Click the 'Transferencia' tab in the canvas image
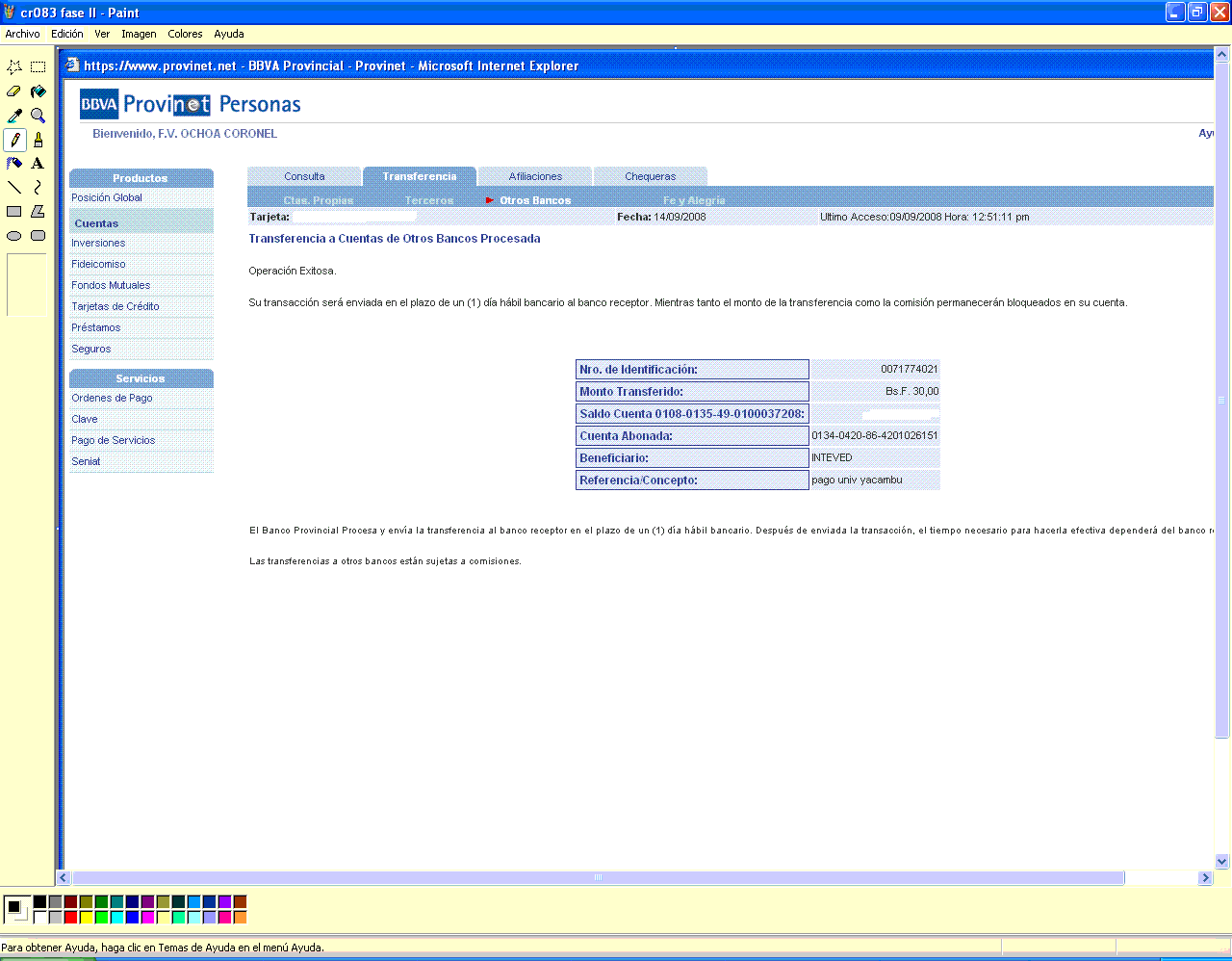Viewport: 1232px width, 961px height. [x=420, y=176]
